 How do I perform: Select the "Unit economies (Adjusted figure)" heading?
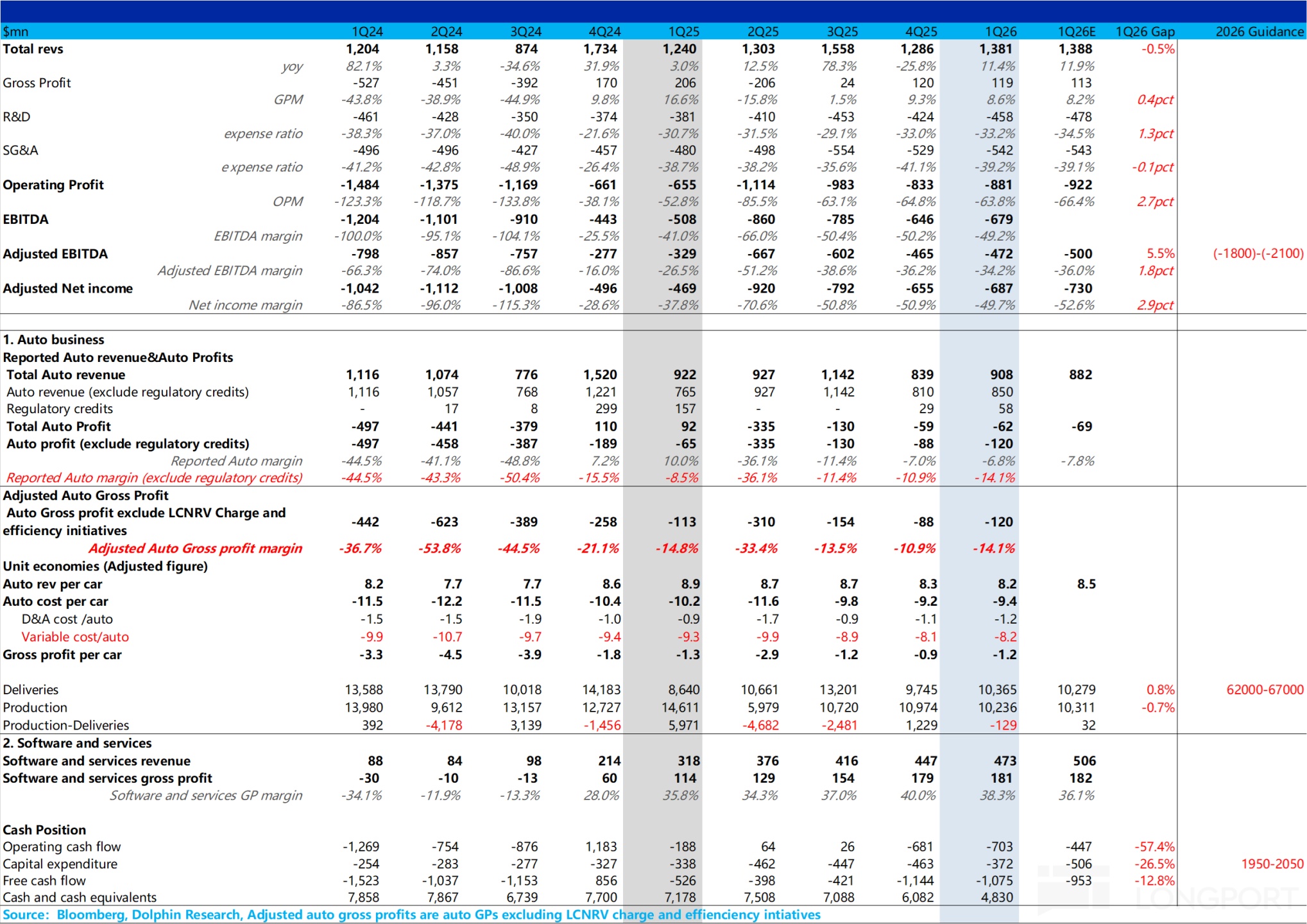[105, 566]
